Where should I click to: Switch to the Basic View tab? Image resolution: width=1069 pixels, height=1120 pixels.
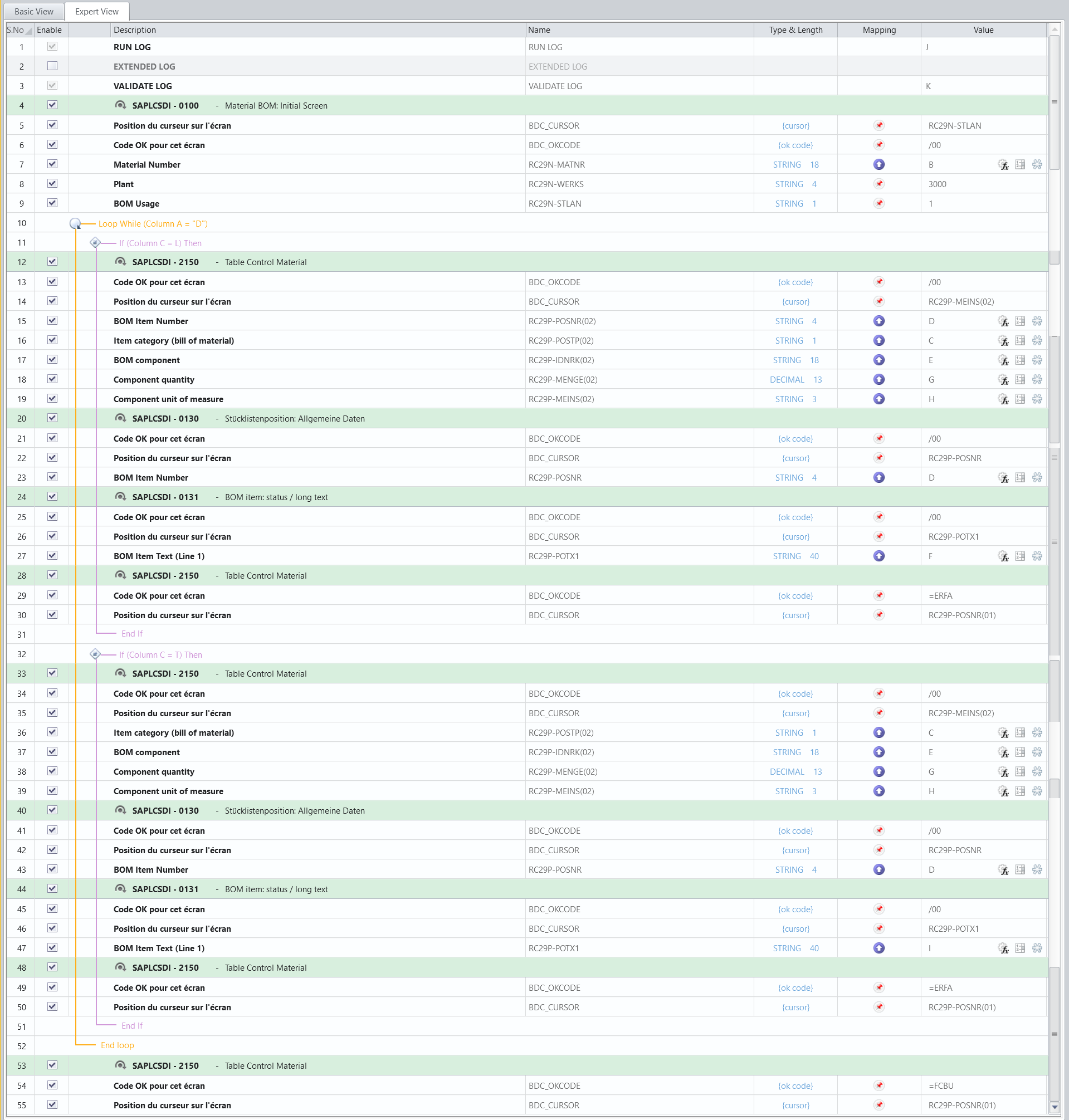[34, 11]
